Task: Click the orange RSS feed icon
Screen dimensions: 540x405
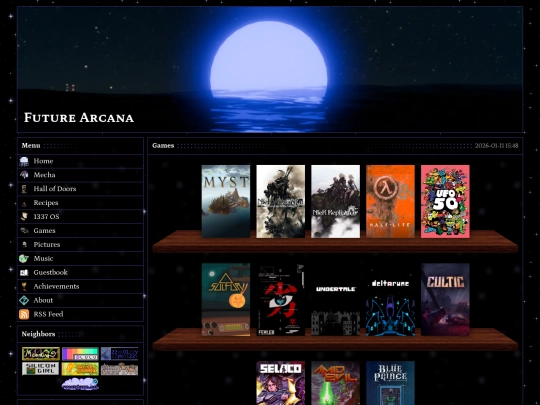Action: [24, 314]
